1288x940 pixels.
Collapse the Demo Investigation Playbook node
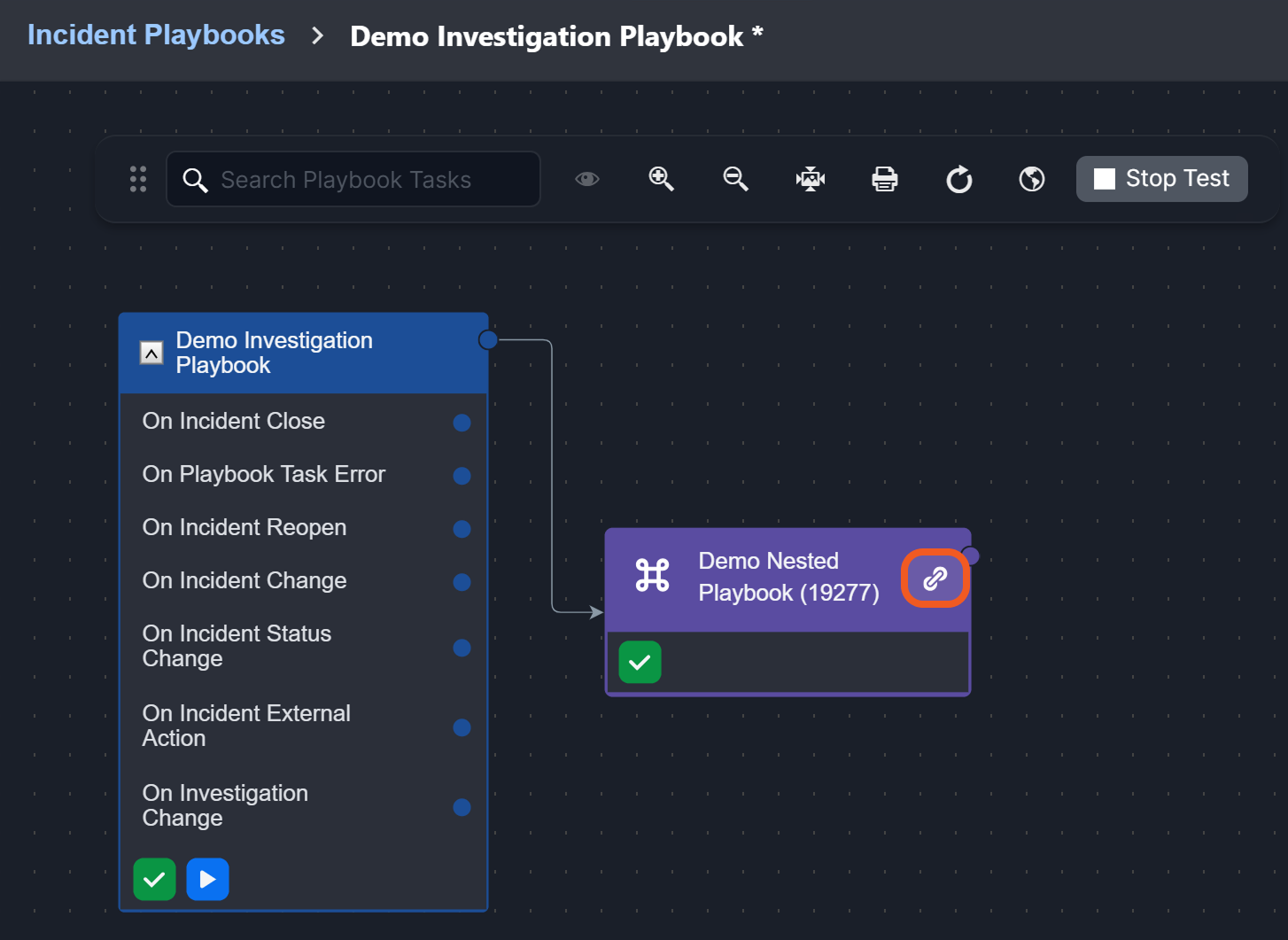pyautogui.click(x=151, y=353)
